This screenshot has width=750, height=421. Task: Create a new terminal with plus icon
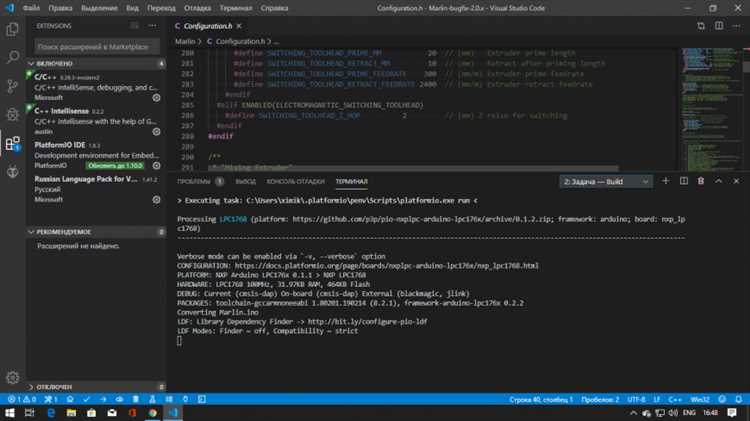click(x=665, y=181)
